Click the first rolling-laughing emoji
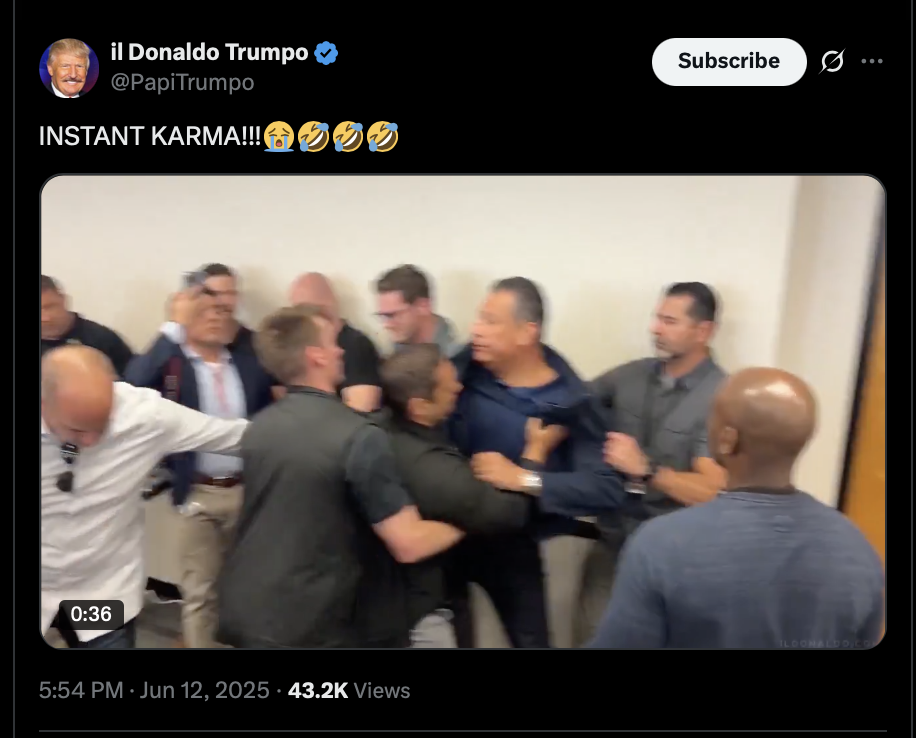The height and width of the screenshot is (738, 916). [314, 136]
